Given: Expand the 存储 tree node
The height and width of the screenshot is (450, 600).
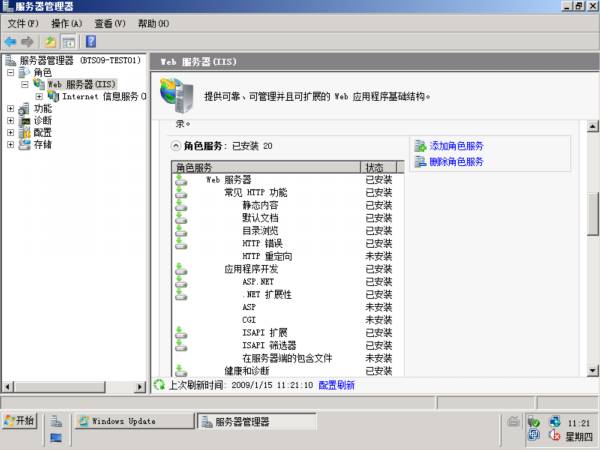Looking at the screenshot, I should 11,145.
